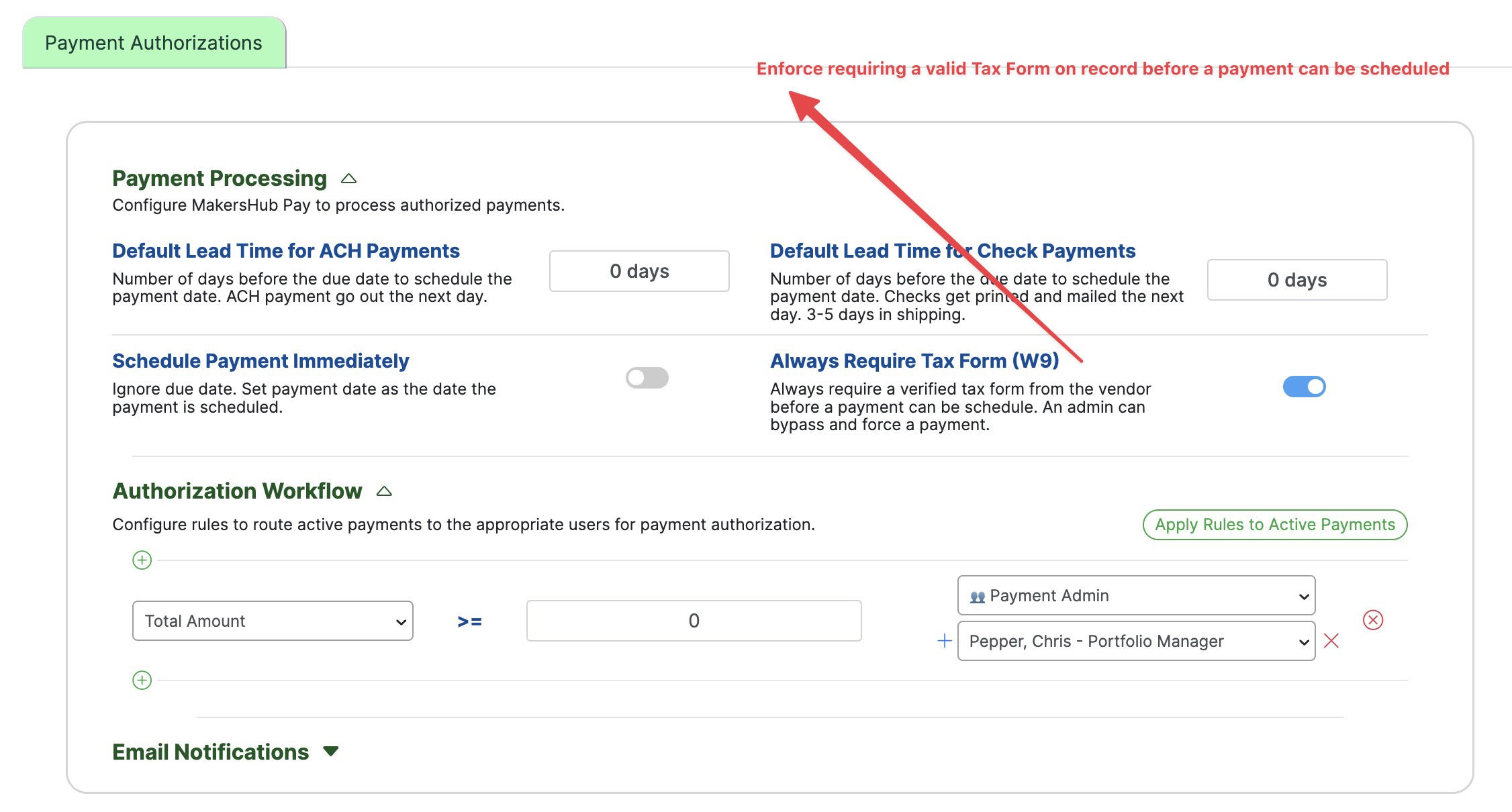Click the Authorization Workflow heading text
This screenshot has width=1512, height=812.
pos(237,491)
